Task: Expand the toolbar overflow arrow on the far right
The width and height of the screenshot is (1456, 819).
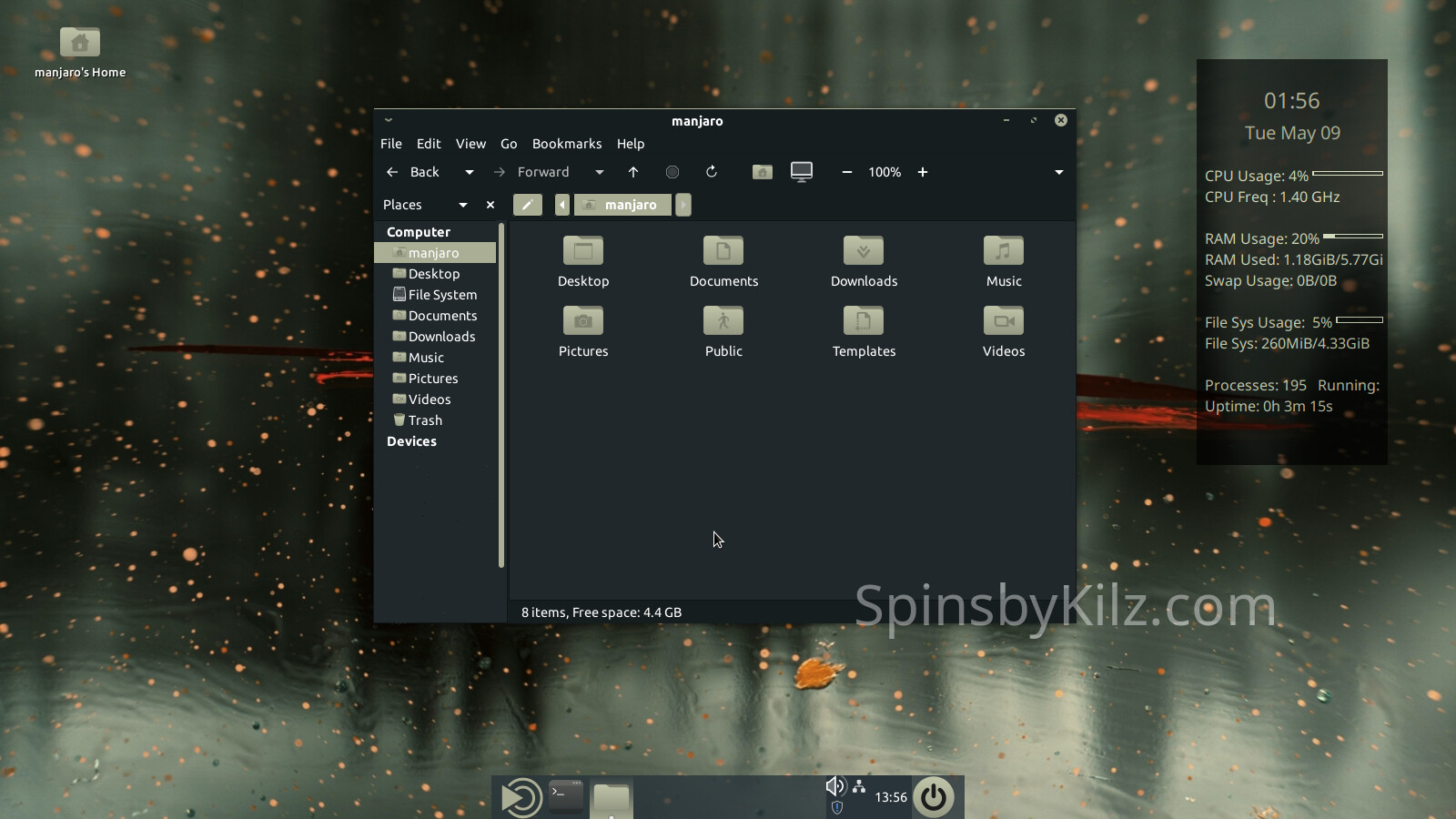Action: [x=1059, y=172]
